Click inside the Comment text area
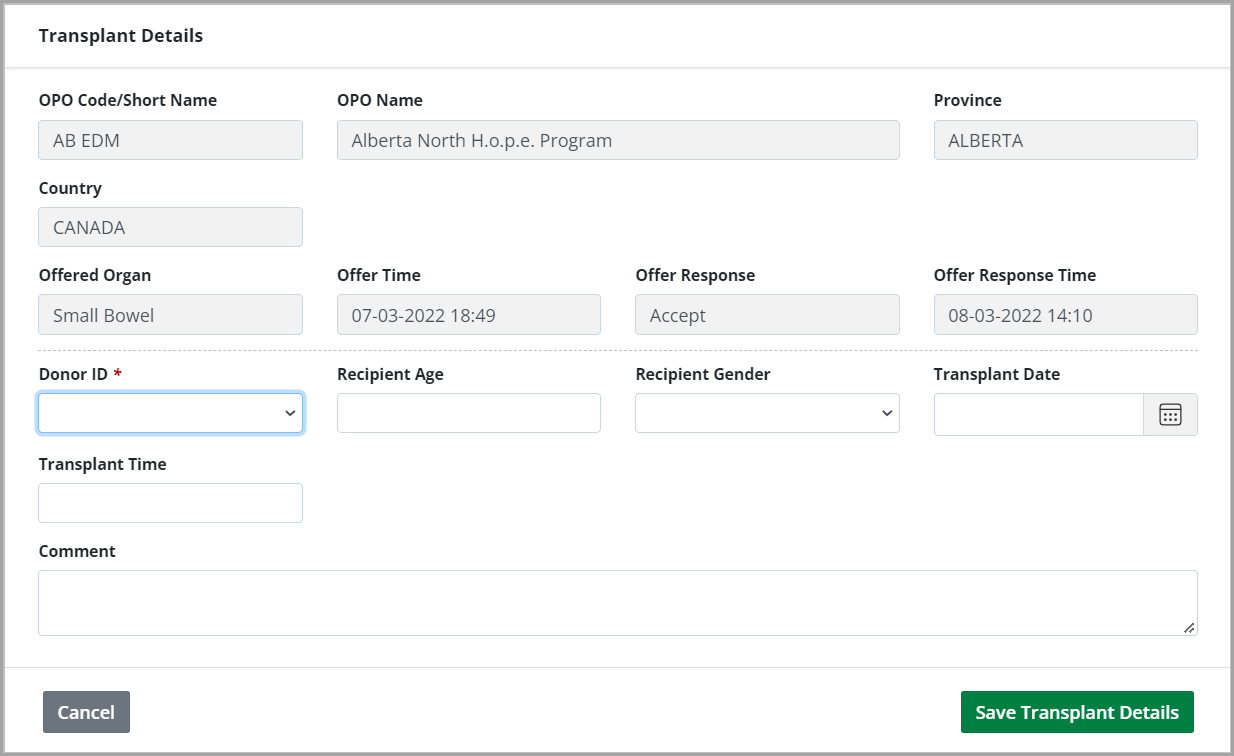Screen dimensions: 1234x756 617,602
